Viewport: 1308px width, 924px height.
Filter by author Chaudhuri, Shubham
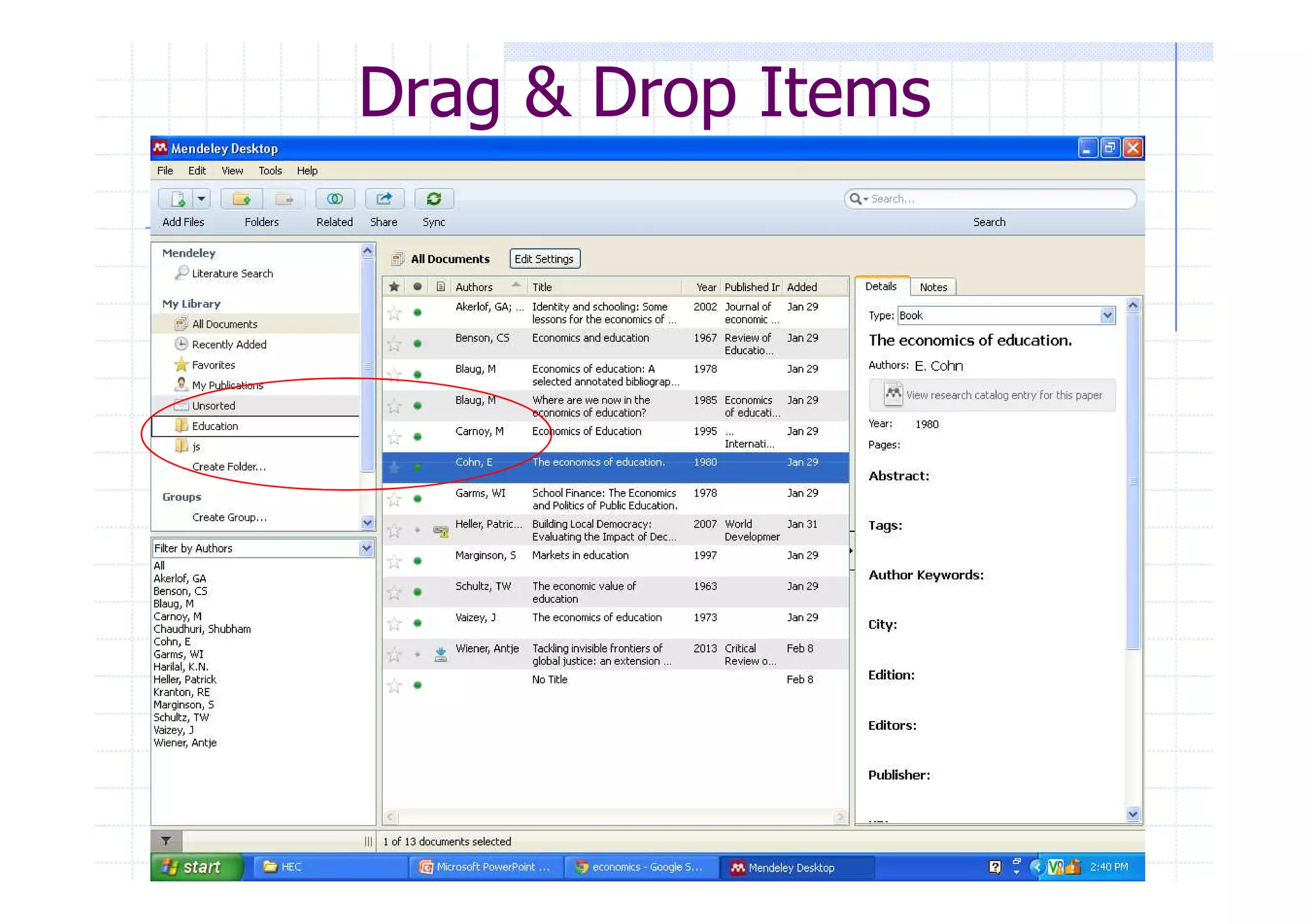point(202,629)
